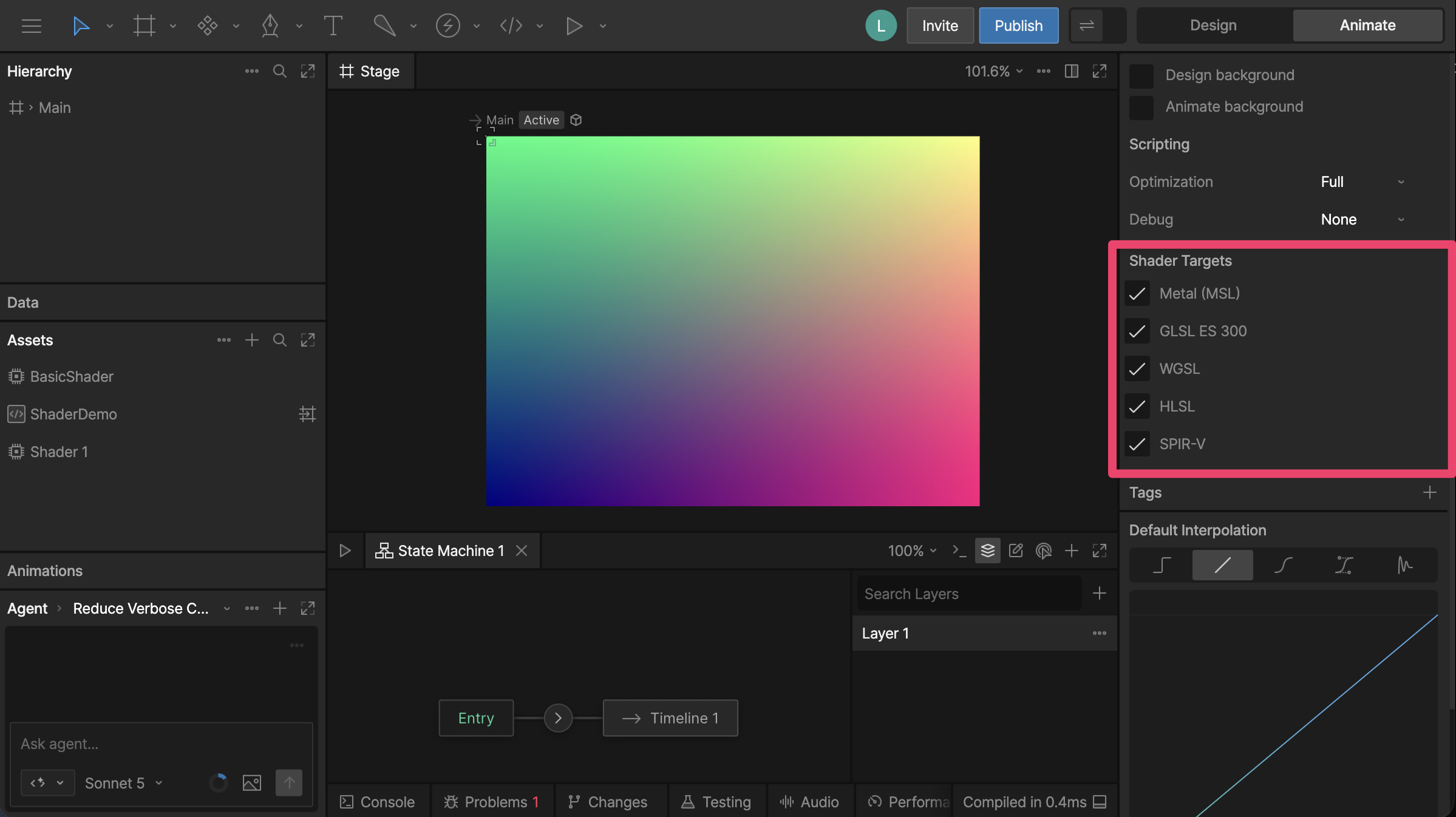
Task: Open the Stage zoom 101.6% dropdown
Action: click(x=994, y=71)
